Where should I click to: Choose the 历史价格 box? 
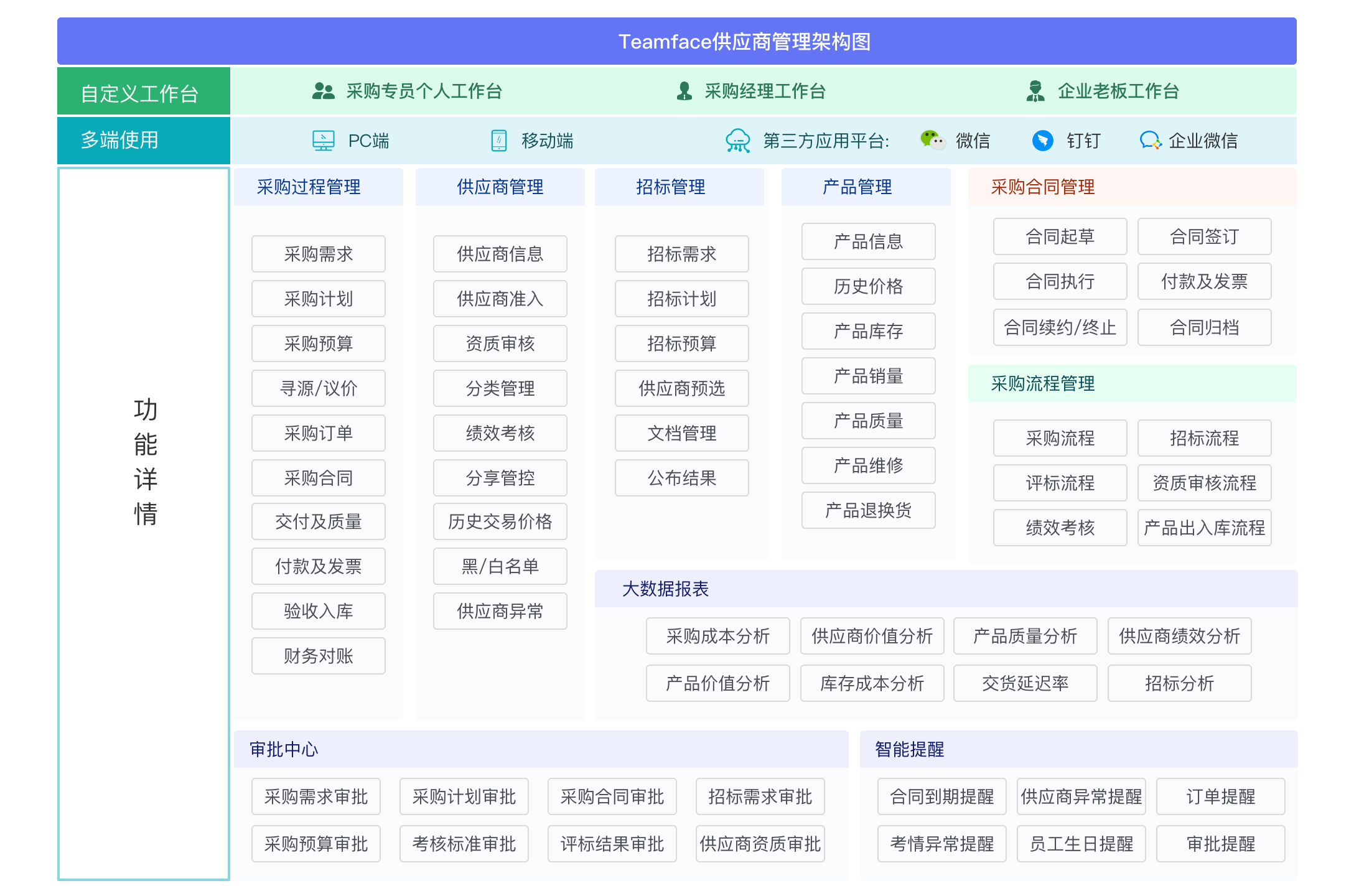click(x=869, y=286)
